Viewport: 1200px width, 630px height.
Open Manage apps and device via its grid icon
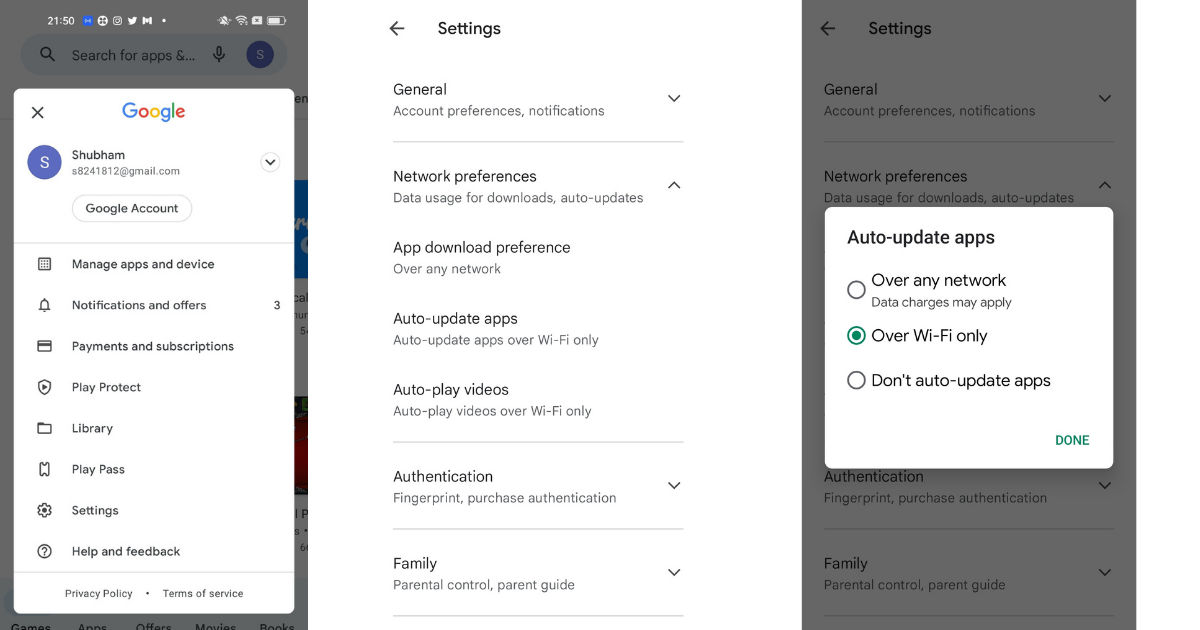point(44,264)
